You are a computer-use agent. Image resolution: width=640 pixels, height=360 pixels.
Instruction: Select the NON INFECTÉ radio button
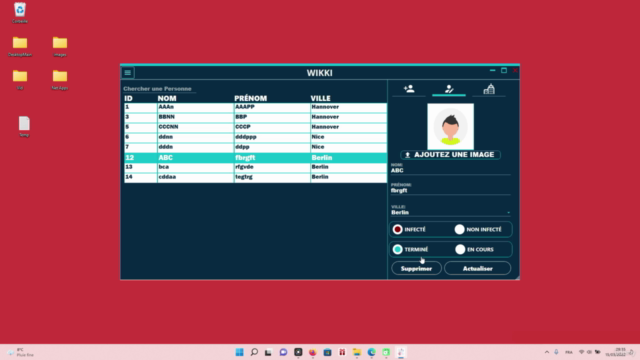[460, 229]
